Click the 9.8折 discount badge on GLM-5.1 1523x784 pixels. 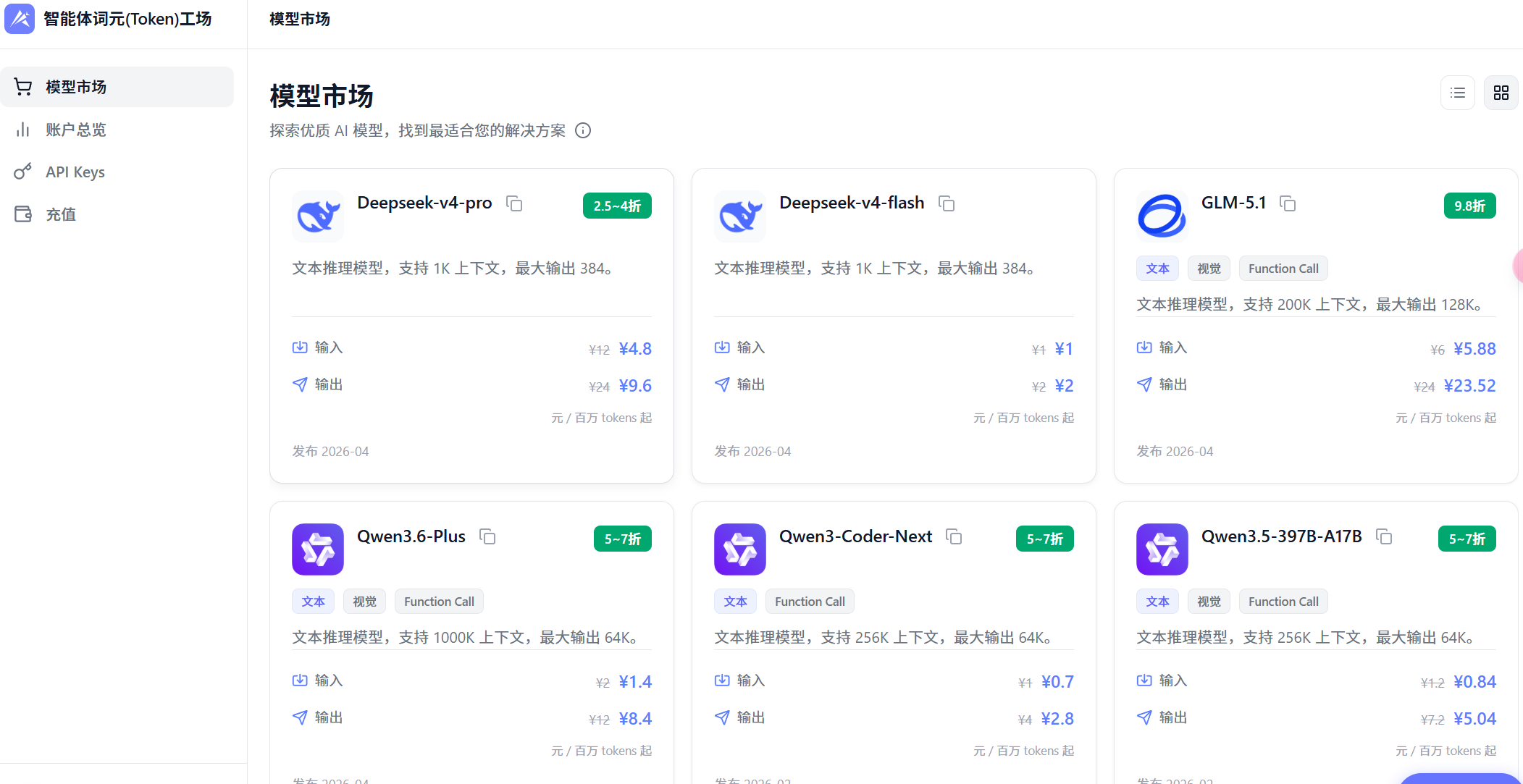(x=1469, y=206)
